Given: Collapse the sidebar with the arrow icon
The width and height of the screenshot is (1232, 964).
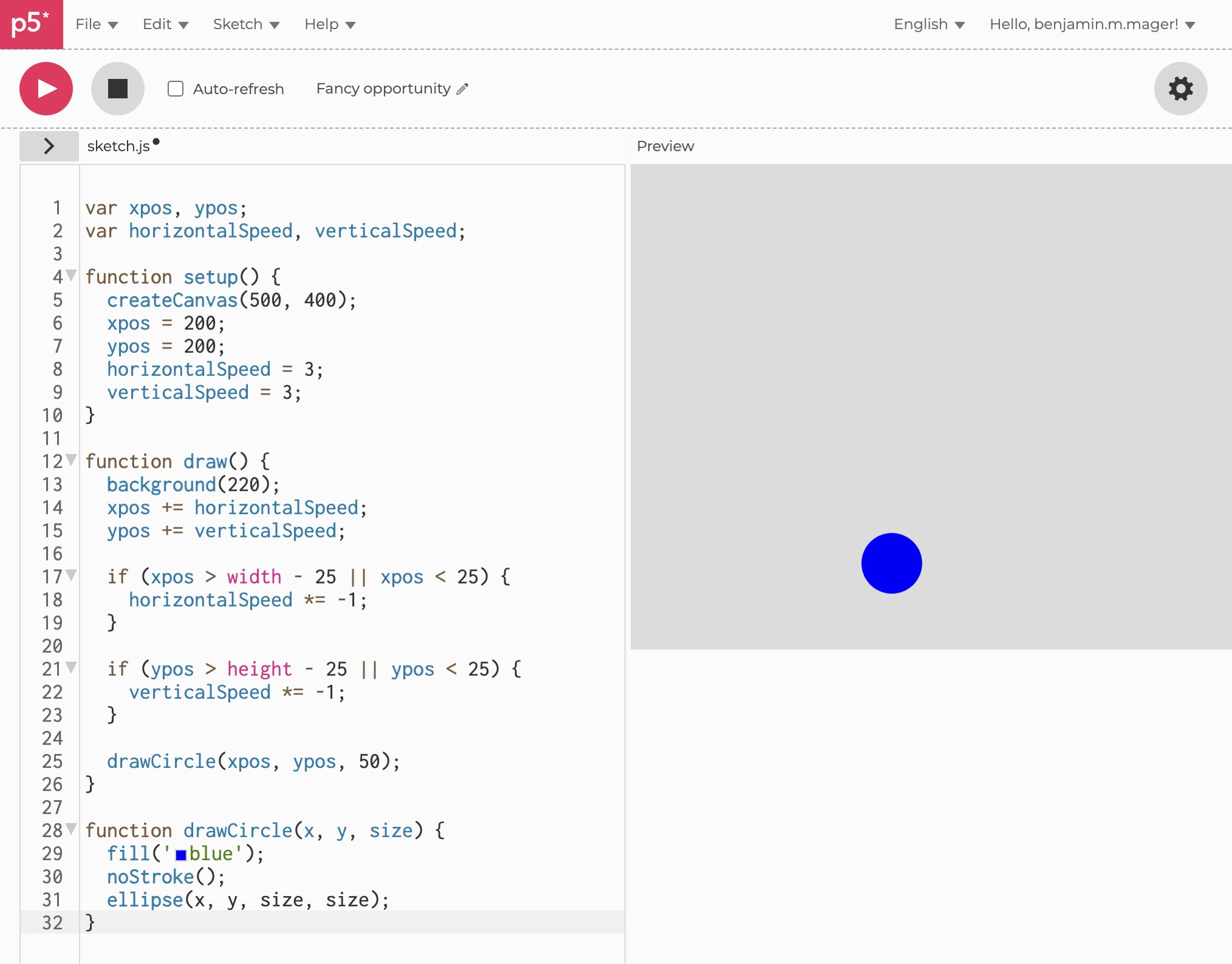Looking at the screenshot, I should (49, 146).
